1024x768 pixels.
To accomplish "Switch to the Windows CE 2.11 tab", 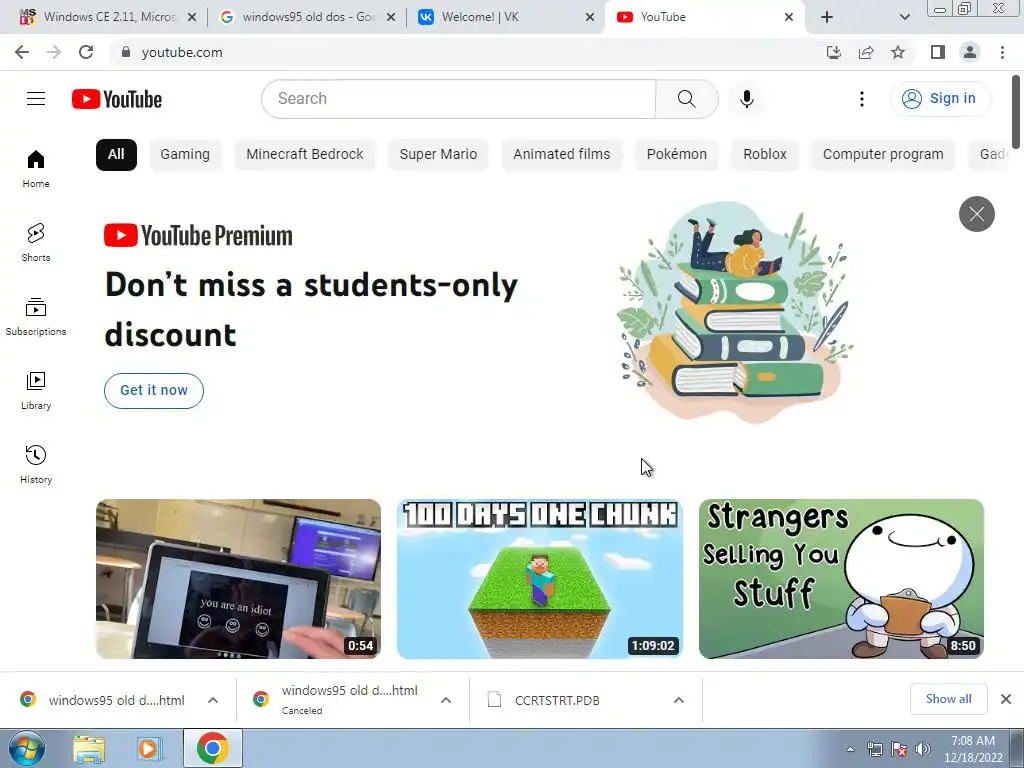I will [x=108, y=17].
